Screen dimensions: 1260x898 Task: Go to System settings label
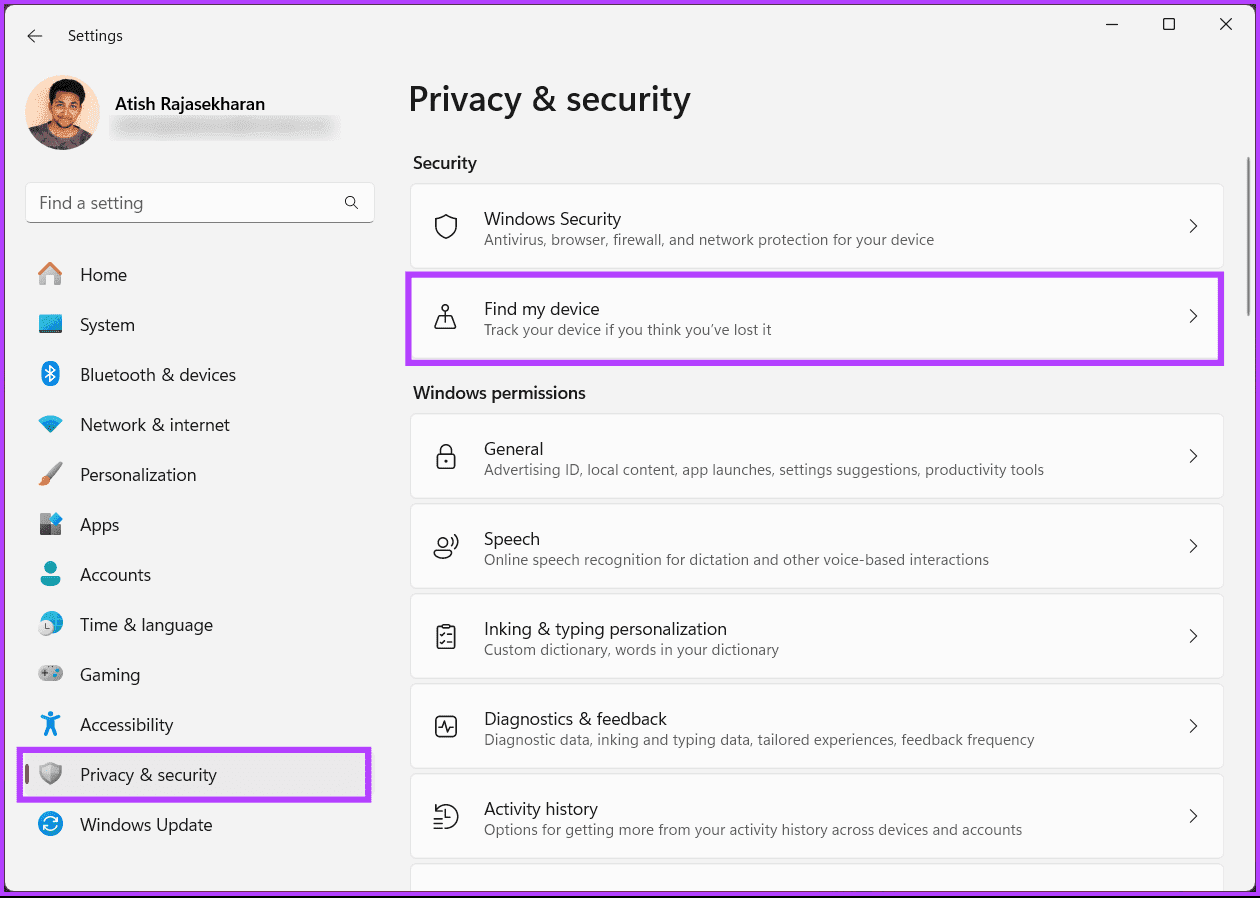point(107,325)
